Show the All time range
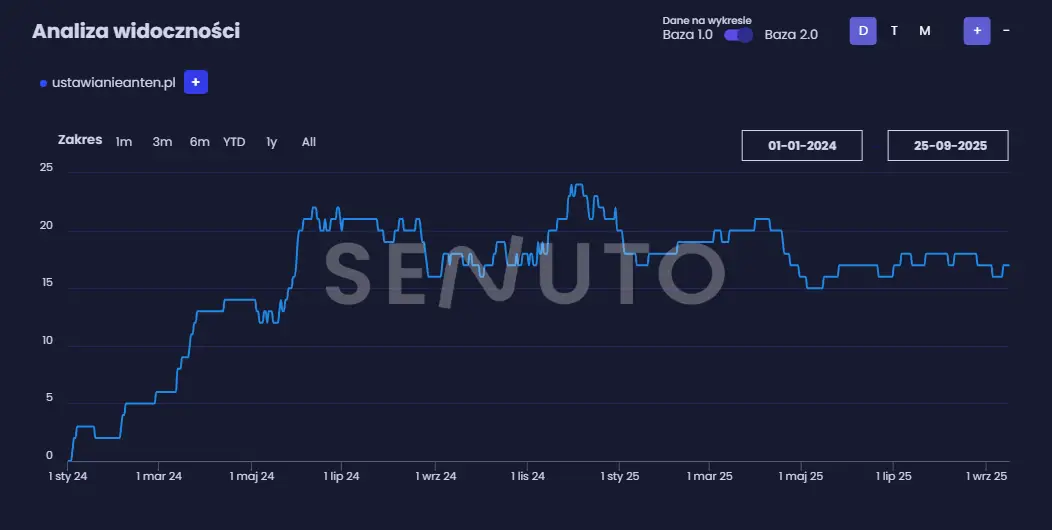This screenshot has height=530, width=1052. [309, 142]
